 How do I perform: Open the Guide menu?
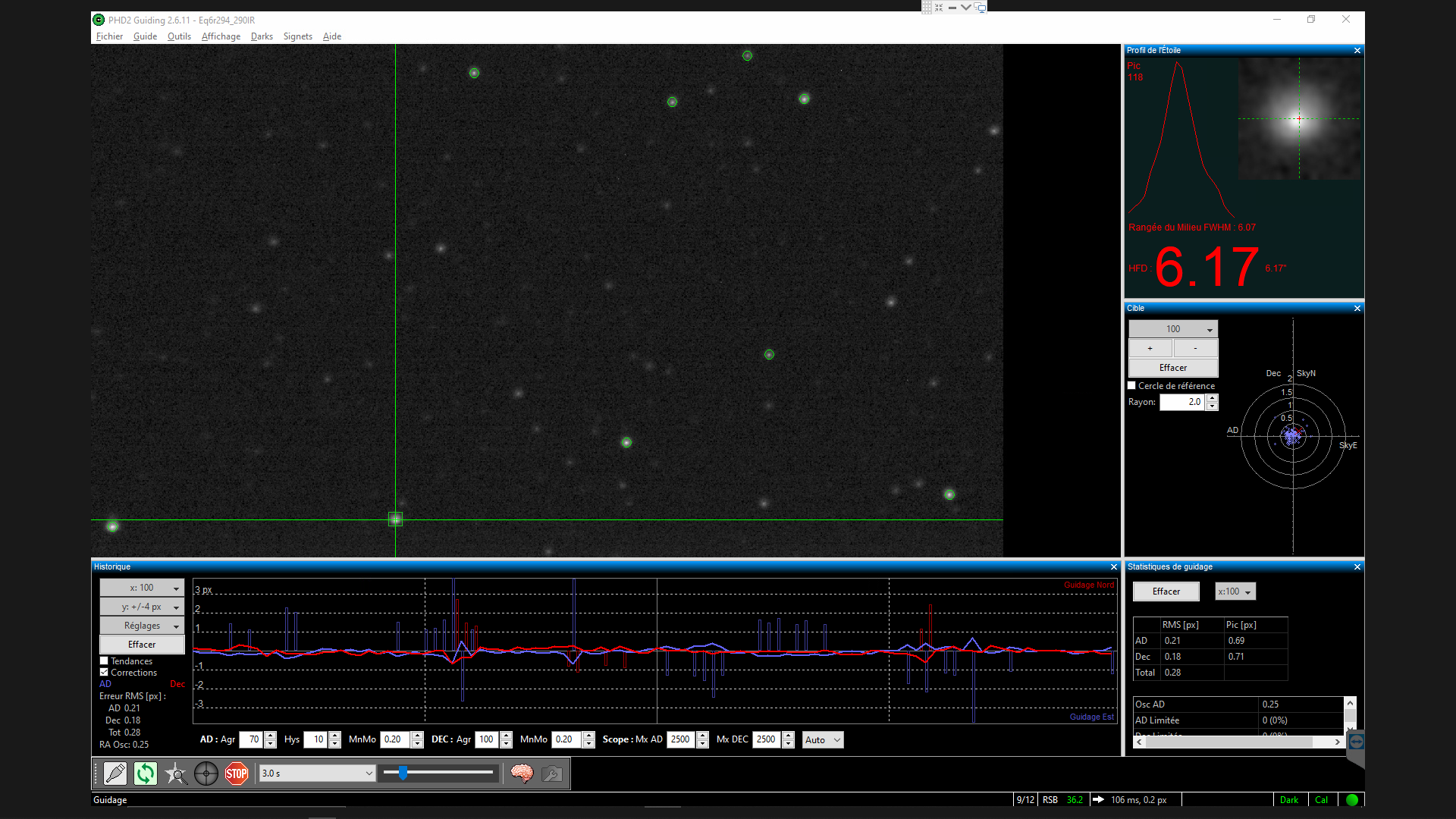[145, 36]
